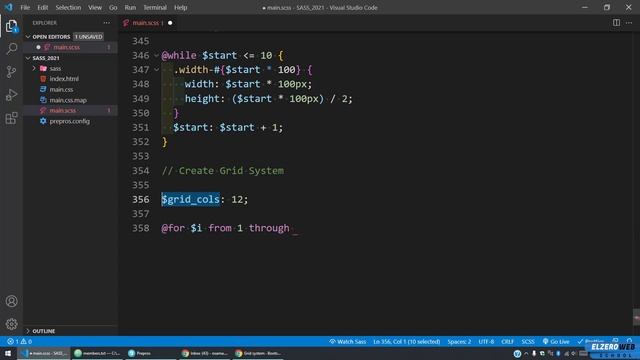The height and width of the screenshot is (360, 640).
Task: Expand the OUTLINE section
Action: click(28, 331)
